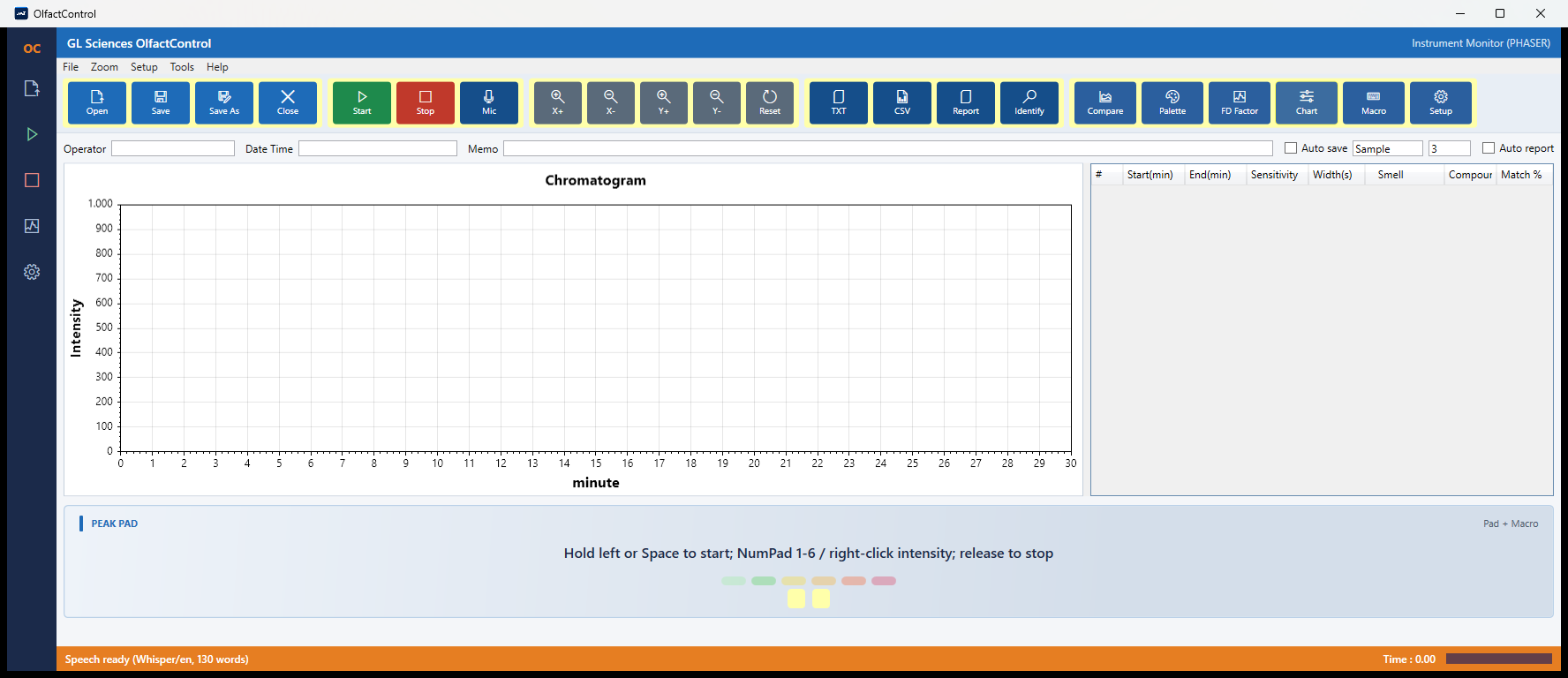This screenshot has height=678, width=1568.
Task: Click the Sample name field beside Auto save
Action: click(x=1388, y=148)
